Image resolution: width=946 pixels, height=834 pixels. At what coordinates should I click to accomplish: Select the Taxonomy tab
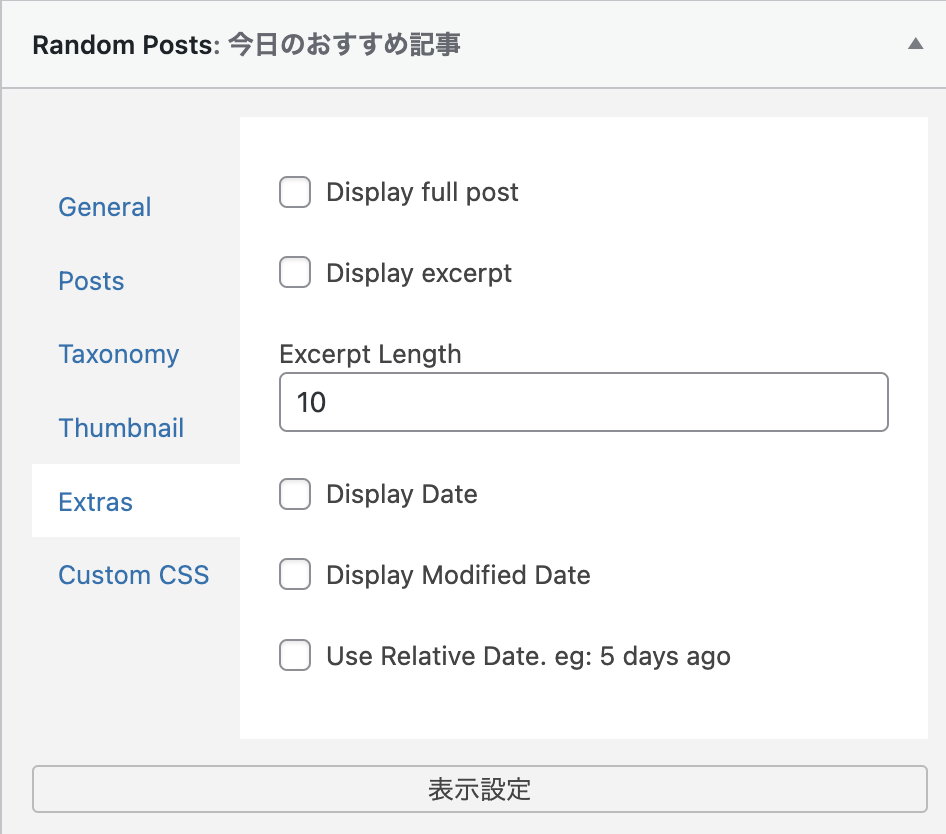tap(118, 354)
